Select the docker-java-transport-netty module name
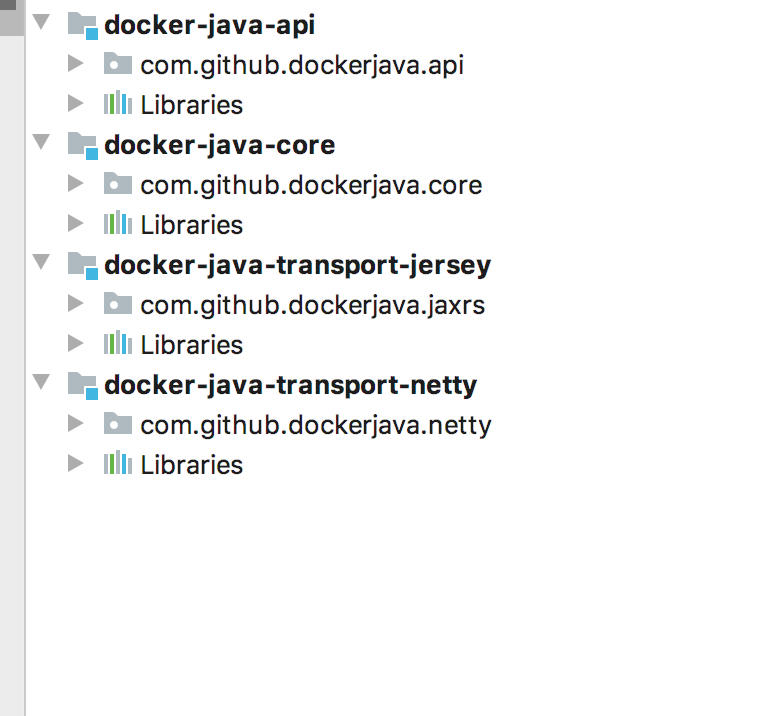This screenshot has width=760, height=716. (x=291, y=386)
